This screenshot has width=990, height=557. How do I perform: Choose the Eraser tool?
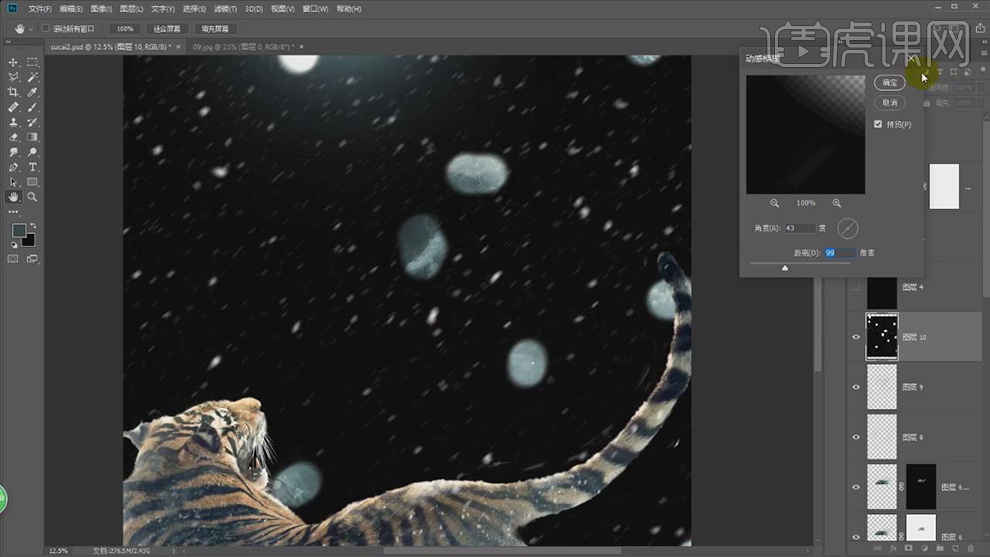point(13,137)
